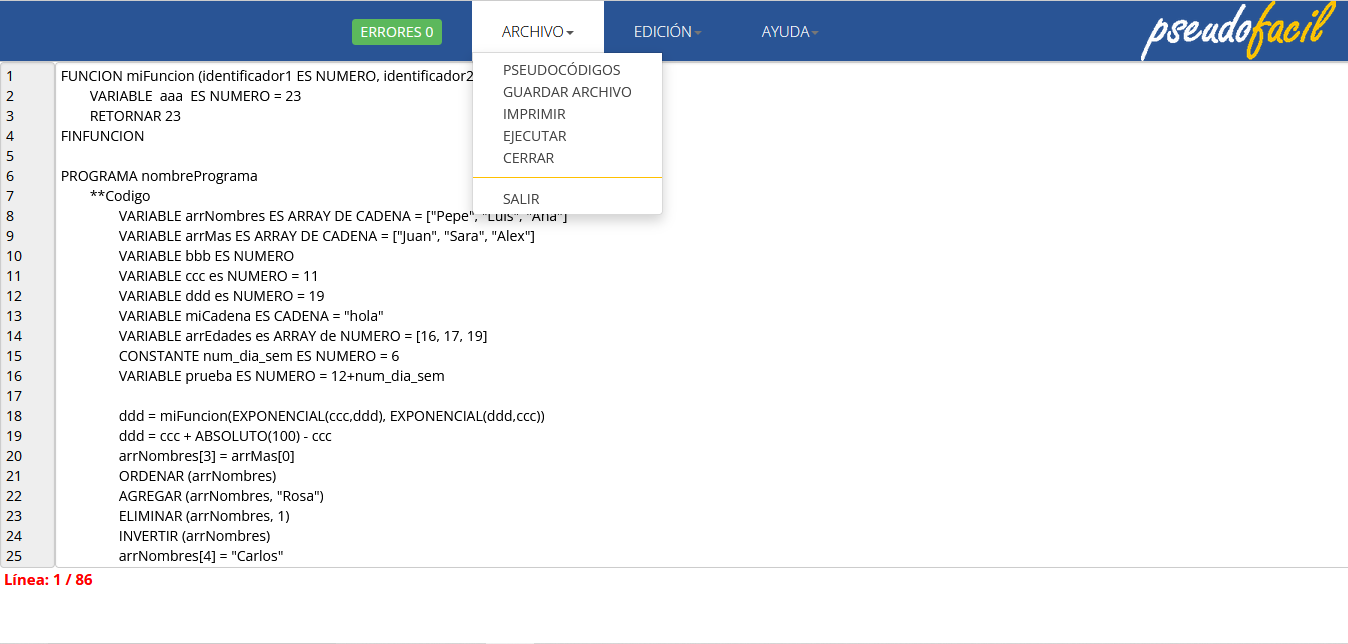Select CERRAR in the Archivo menu
Image resolution: width=1348 pixels, height=644 pixels.
point(528,158)
